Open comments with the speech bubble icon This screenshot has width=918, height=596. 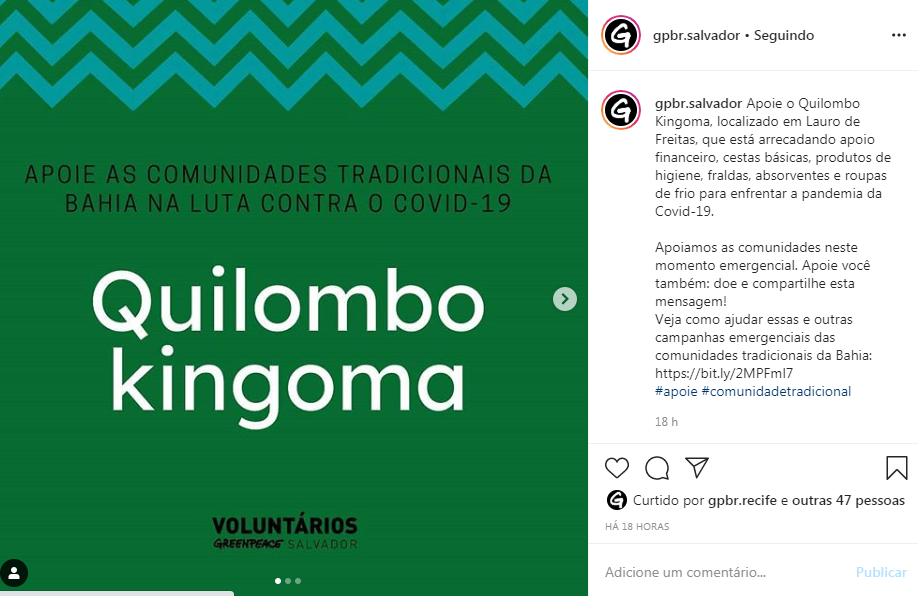[657, 468]
